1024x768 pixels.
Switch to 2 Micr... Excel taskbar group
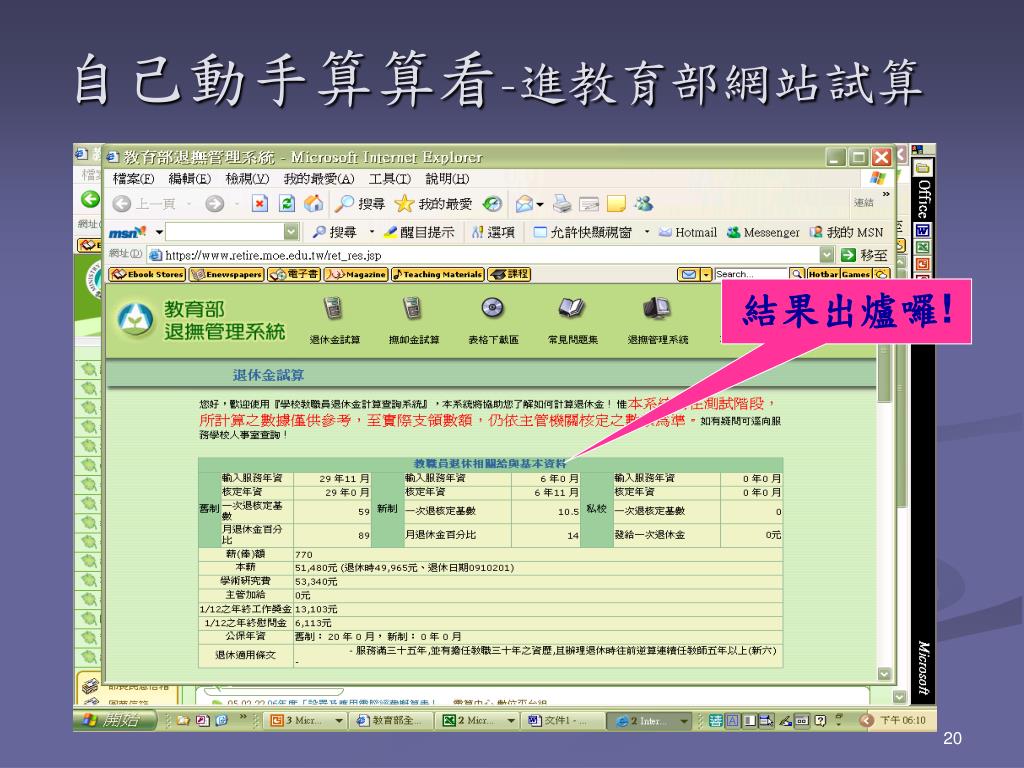tap(478, 720)
